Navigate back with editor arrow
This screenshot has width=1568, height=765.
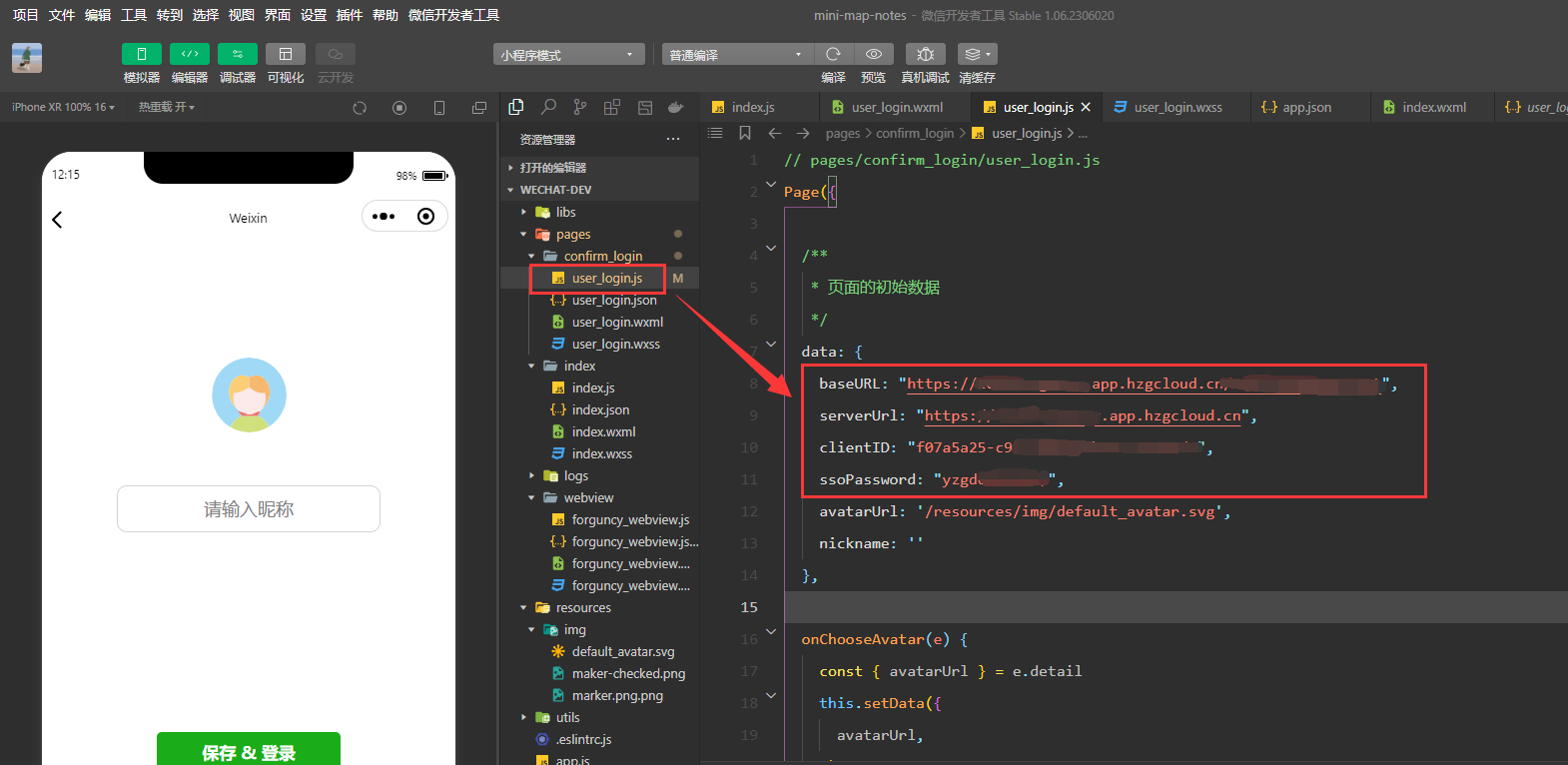coord(775,133)
